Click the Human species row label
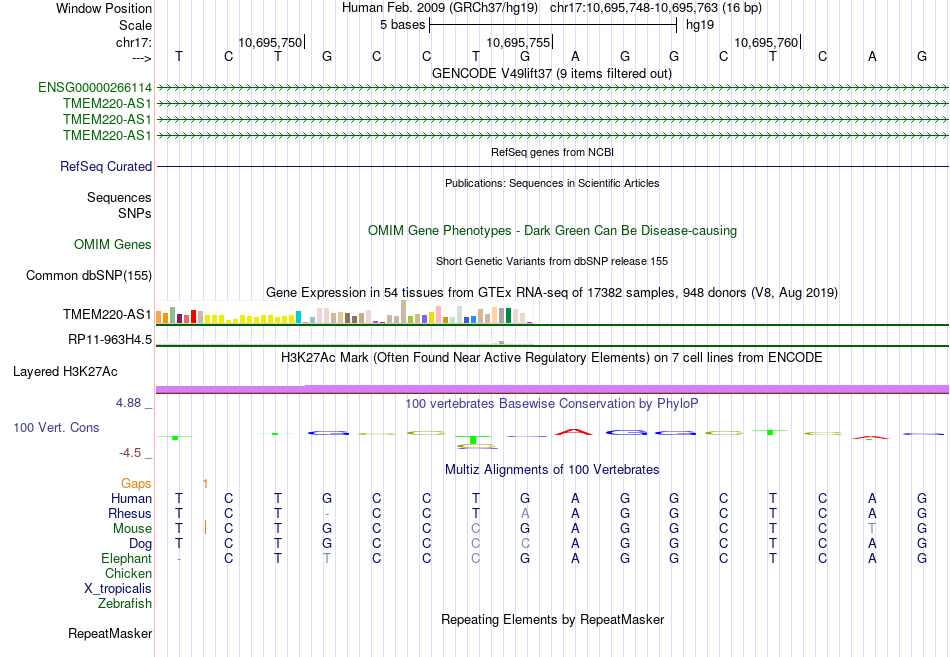Viewport: 950px width, 657px height. pyautogui.click(x=131, y=498)
